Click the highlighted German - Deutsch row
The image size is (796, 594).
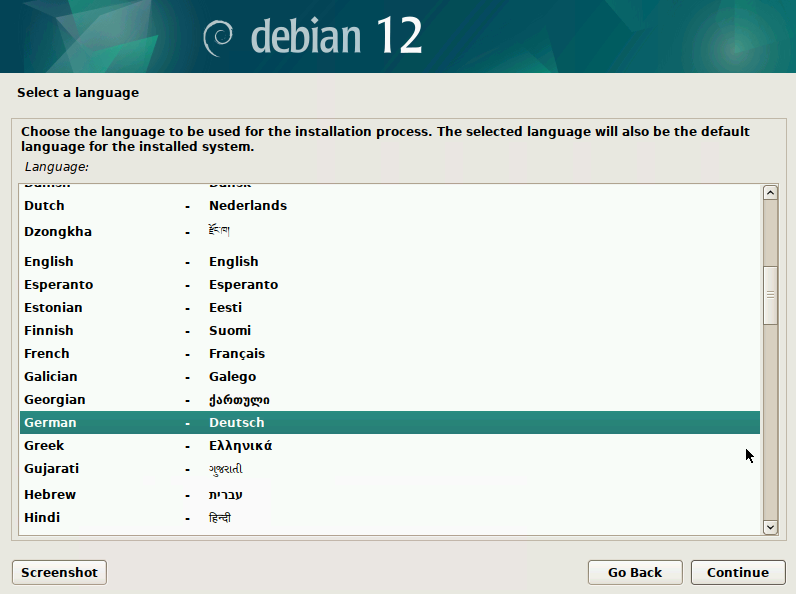[390, 422]
